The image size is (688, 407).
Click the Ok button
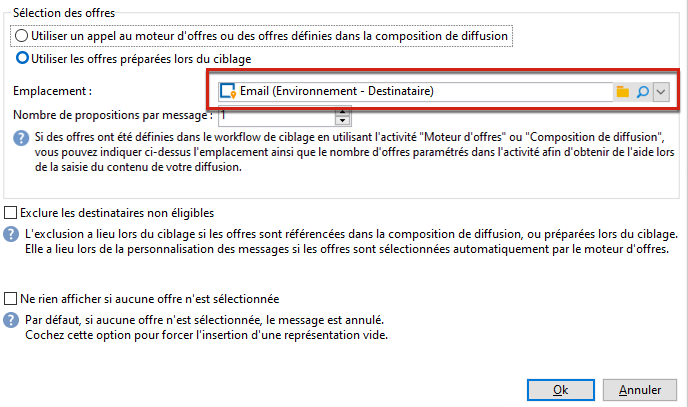point(561,390)
